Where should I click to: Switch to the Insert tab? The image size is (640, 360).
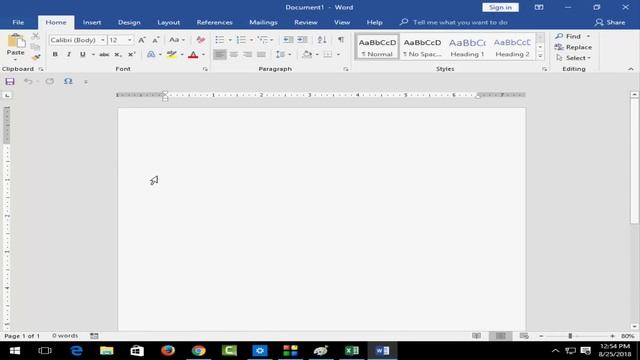click(x=92, y=22)
